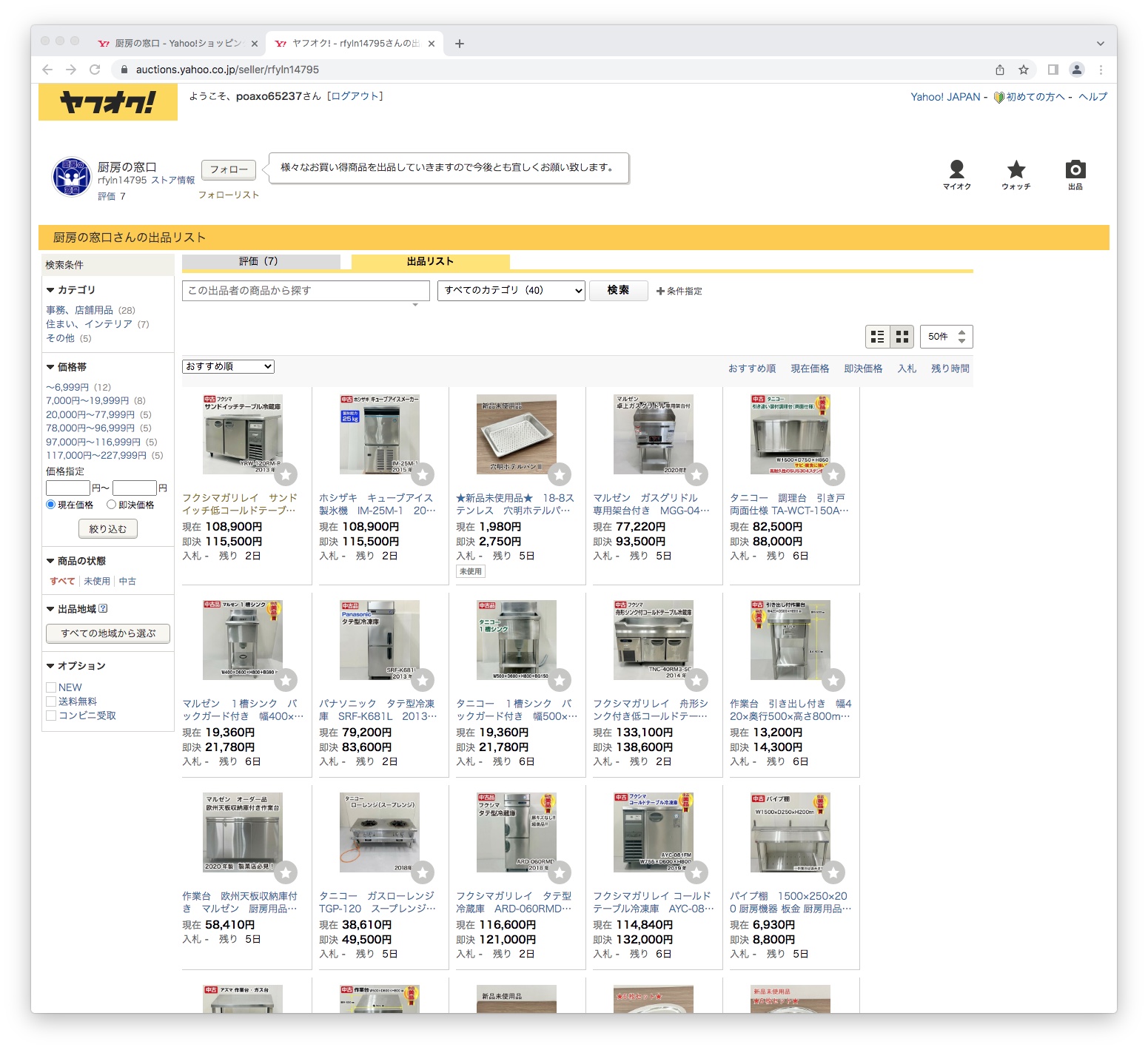This screenshot has height=1050, width=1148.
Task: Switch to 厨房の窓口 Yahoo!ショッピング browser tab
Action: coord(178,44)
